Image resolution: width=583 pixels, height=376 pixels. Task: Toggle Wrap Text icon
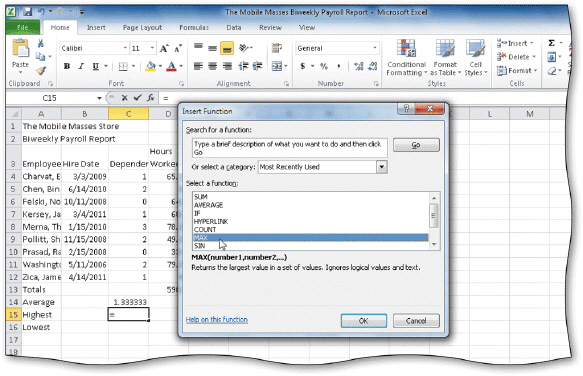tap(277, 48)
